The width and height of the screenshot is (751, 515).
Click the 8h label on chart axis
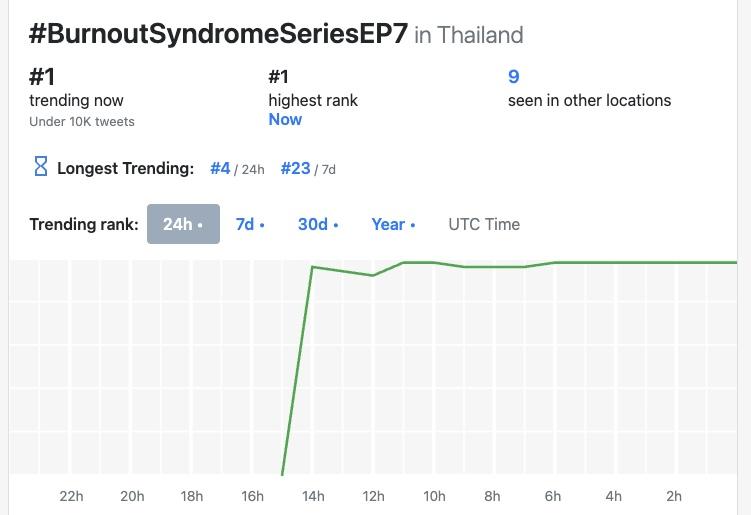(x=493, y=495)
